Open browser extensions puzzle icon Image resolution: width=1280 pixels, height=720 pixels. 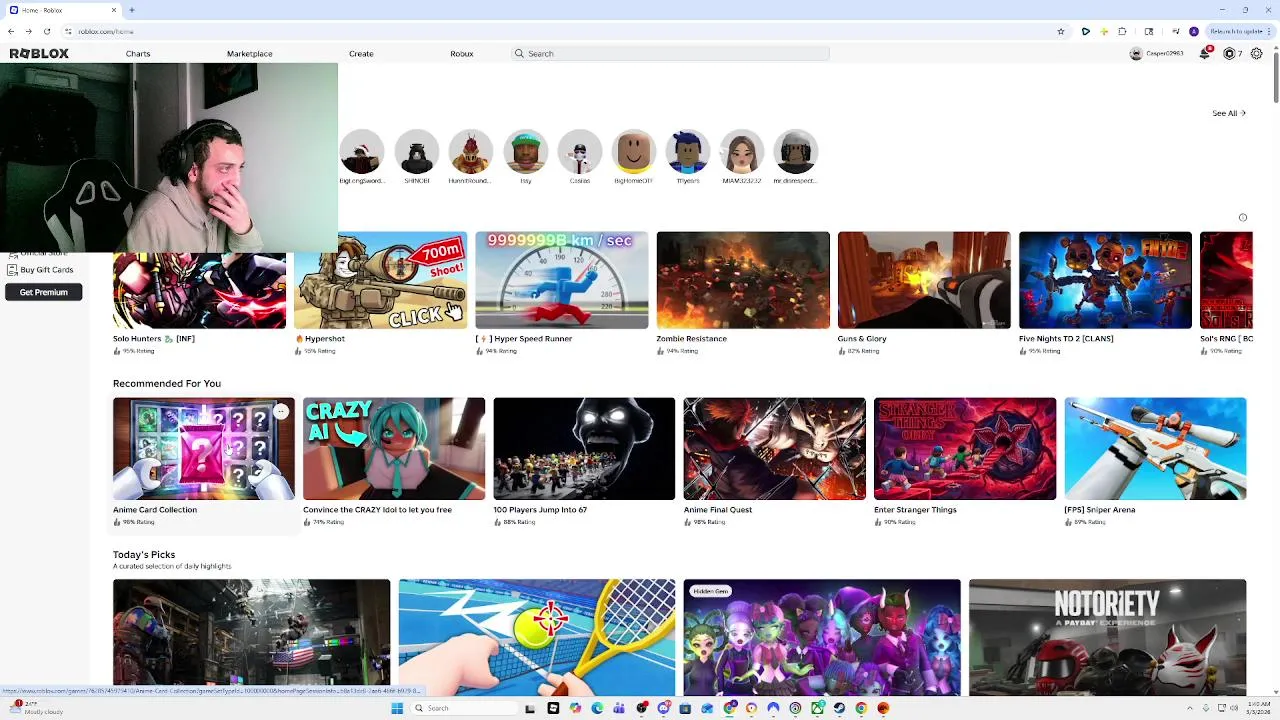[1122, 31]
